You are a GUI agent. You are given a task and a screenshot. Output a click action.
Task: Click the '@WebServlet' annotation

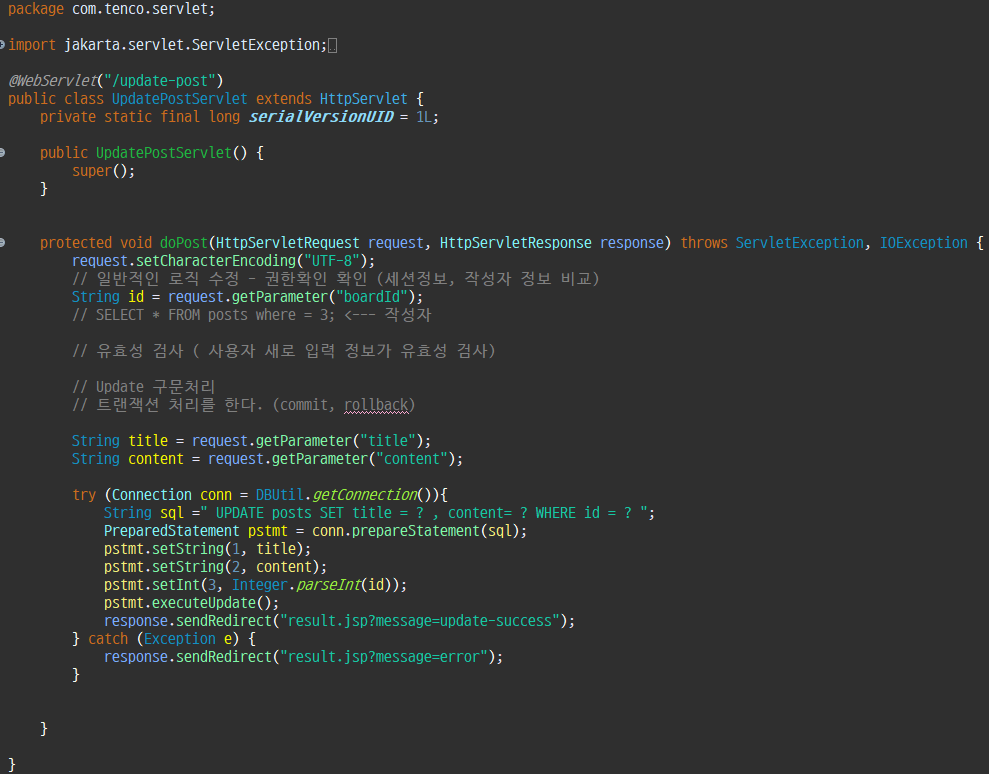tap(53, 81)
